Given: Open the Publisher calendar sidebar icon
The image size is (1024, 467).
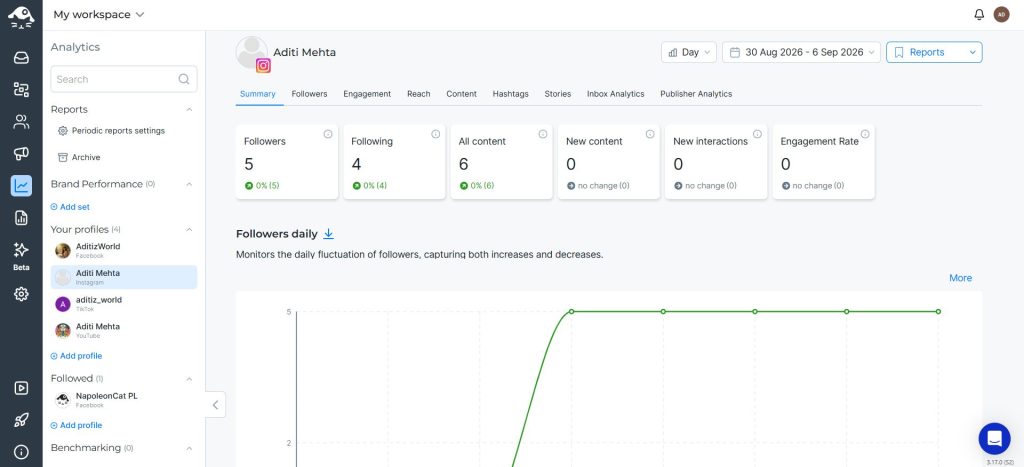Looking at the screenshot, I should pos(21,89).
